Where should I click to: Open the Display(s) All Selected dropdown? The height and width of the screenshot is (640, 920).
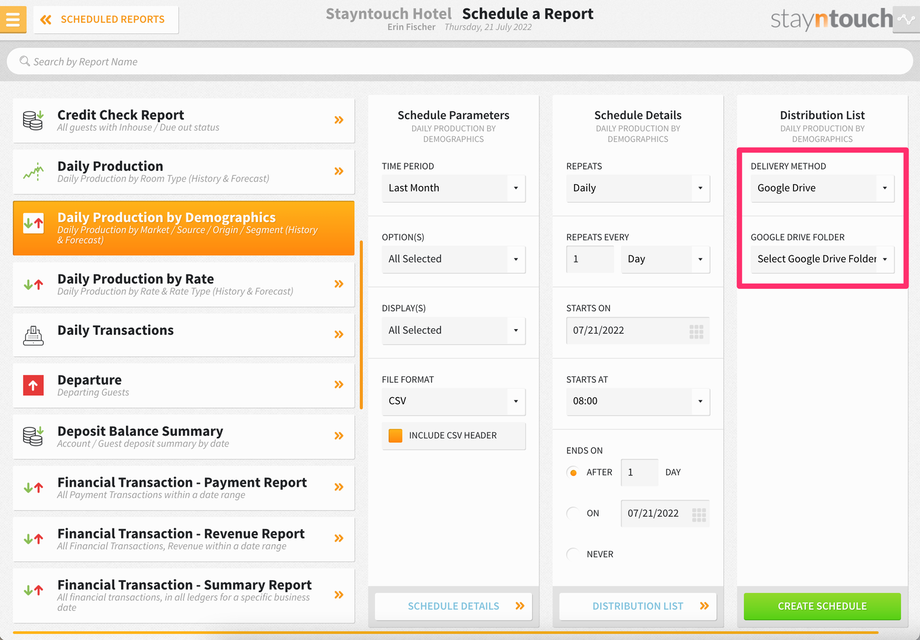click(x=454, y=330)
